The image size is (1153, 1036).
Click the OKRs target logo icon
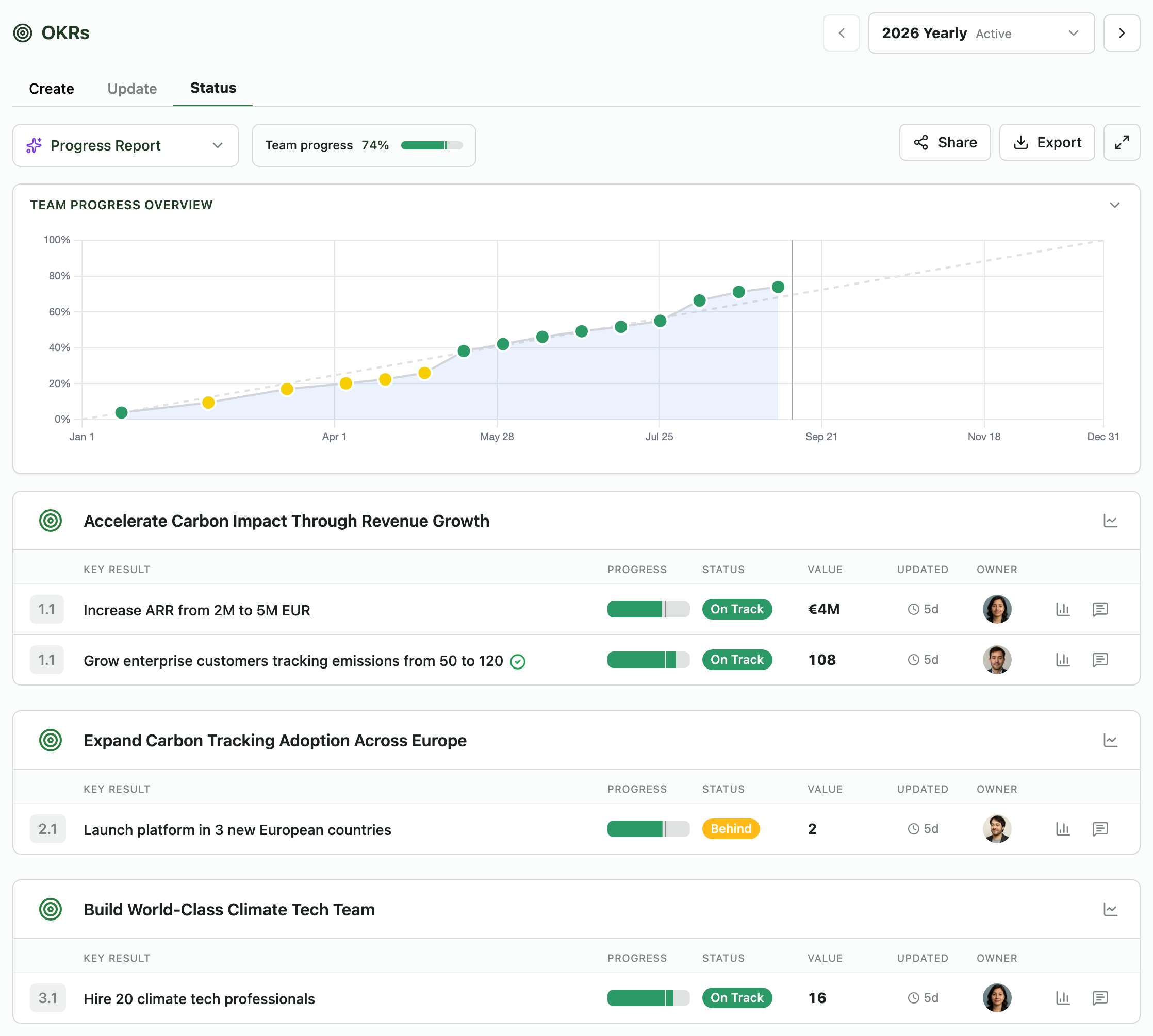(23, 33)
